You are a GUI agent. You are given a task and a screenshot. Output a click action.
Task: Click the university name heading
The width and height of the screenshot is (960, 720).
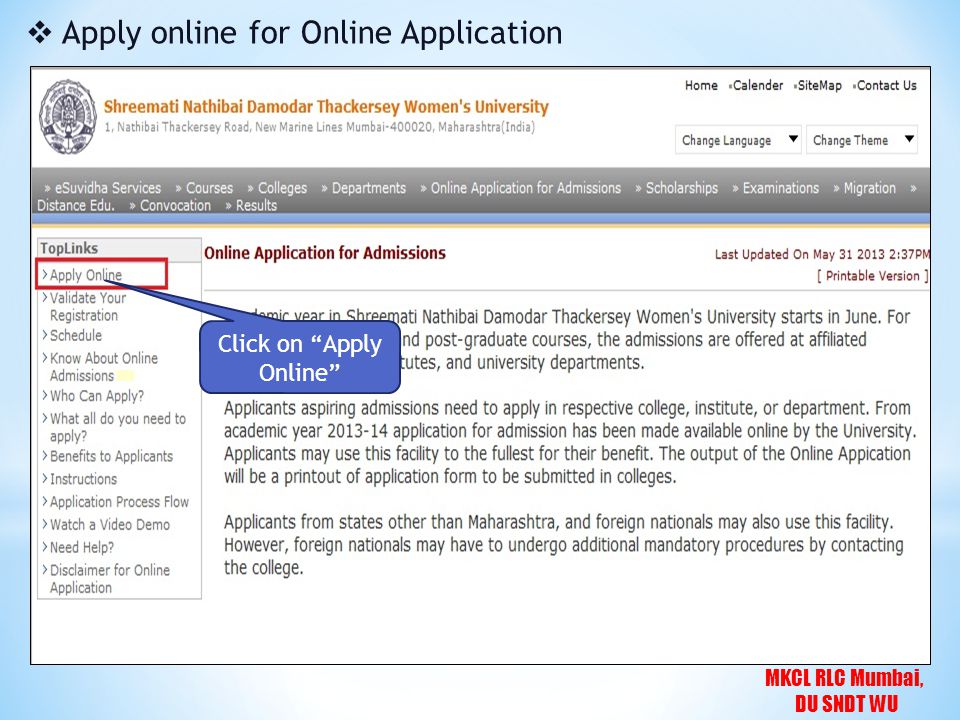(x=326, y=107)
